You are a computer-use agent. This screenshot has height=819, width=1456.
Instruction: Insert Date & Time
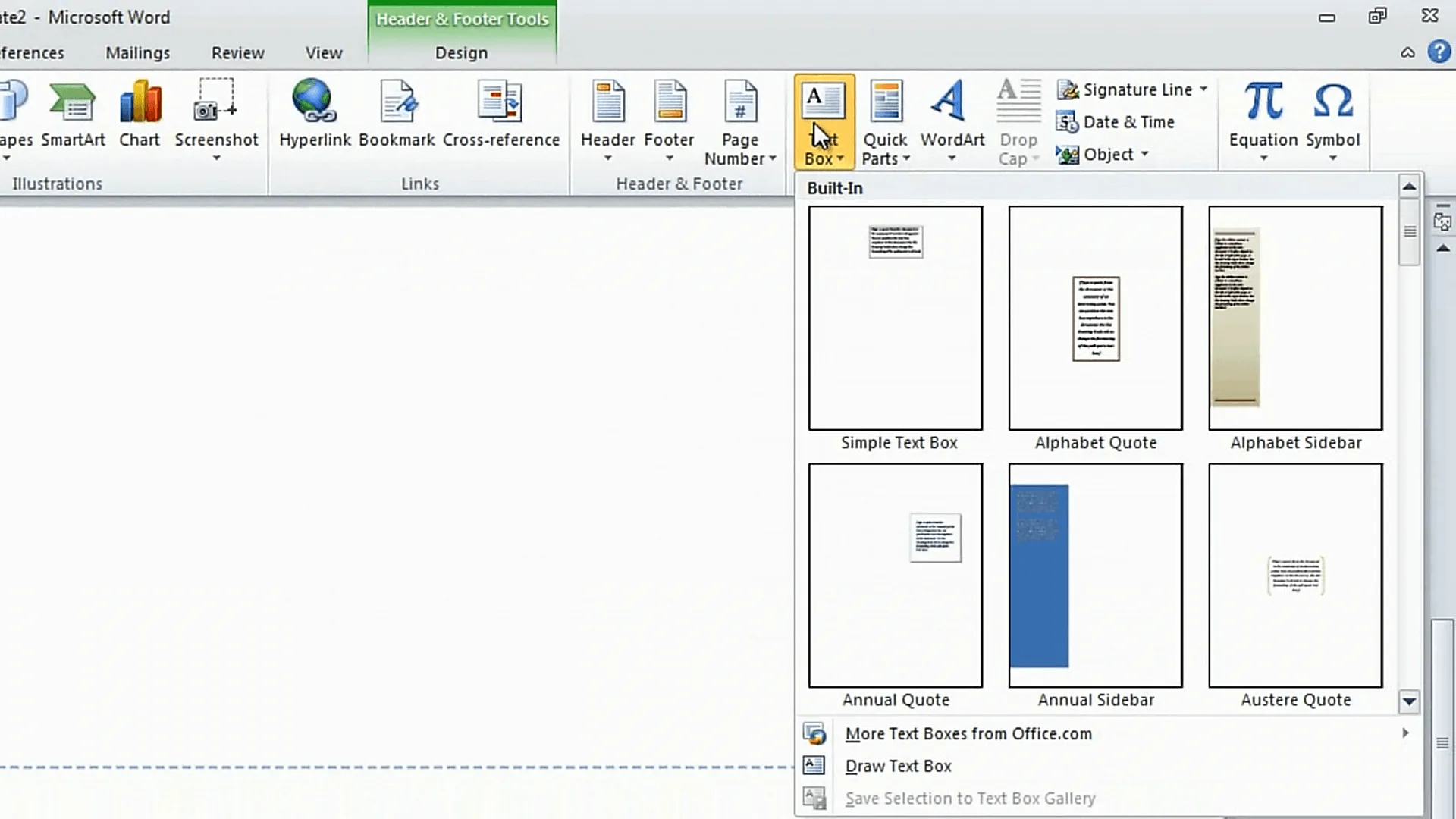(1116, 121)
